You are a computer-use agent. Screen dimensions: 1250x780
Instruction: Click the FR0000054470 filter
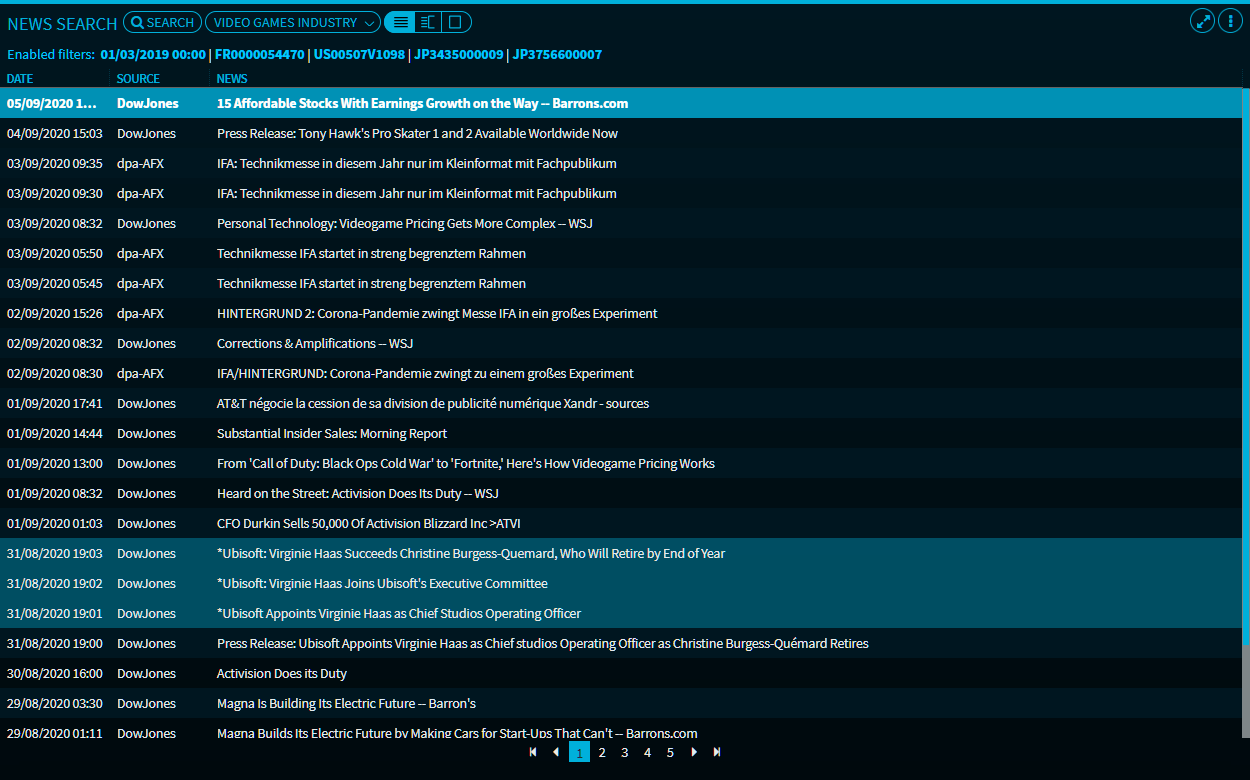point(259,55)
